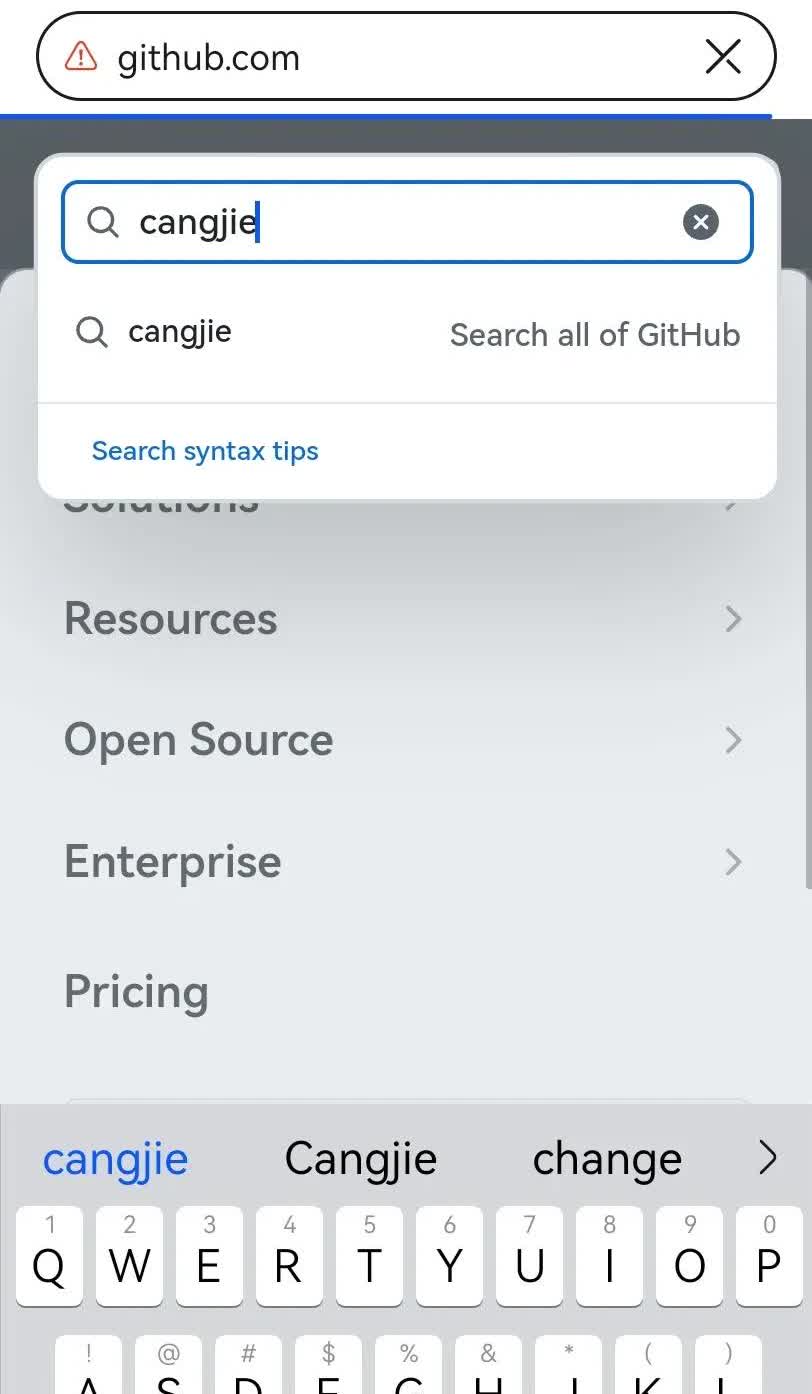Expand the Enterprise menu chevron
The height and width of the screenshot is (1394, 812).
point(733,861)
